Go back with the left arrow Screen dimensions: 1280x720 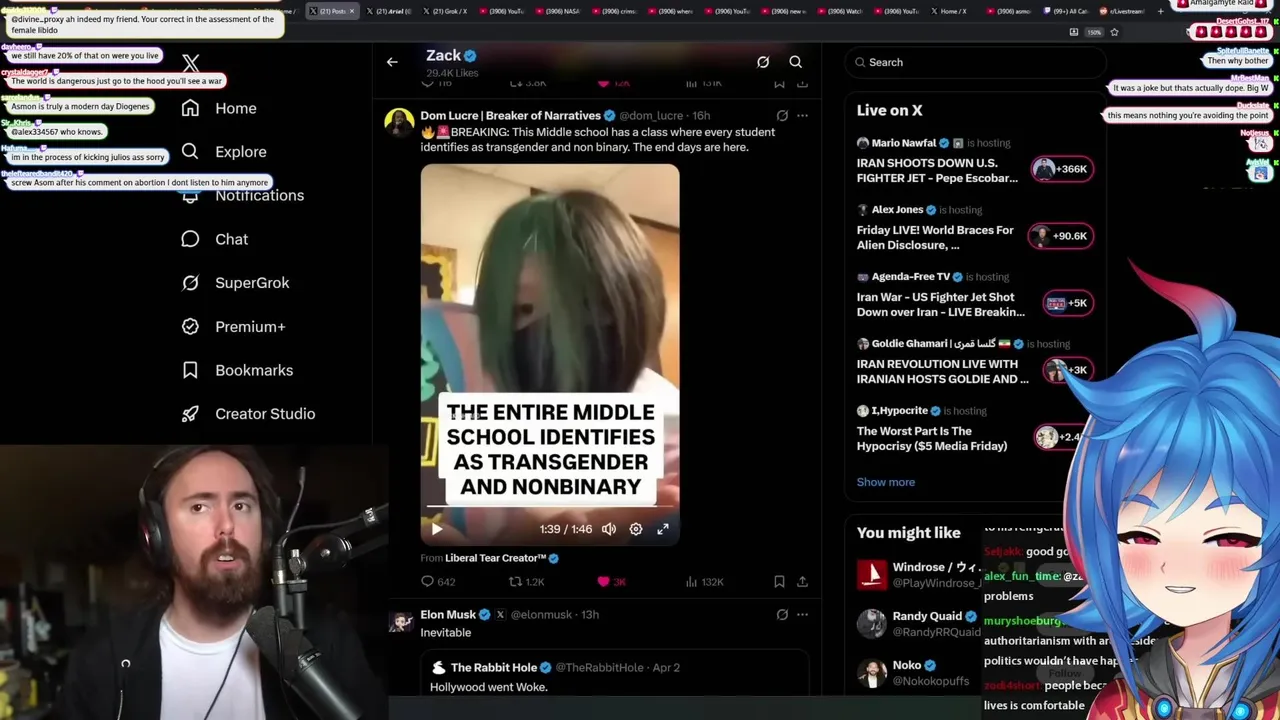[x=392, y=62]
